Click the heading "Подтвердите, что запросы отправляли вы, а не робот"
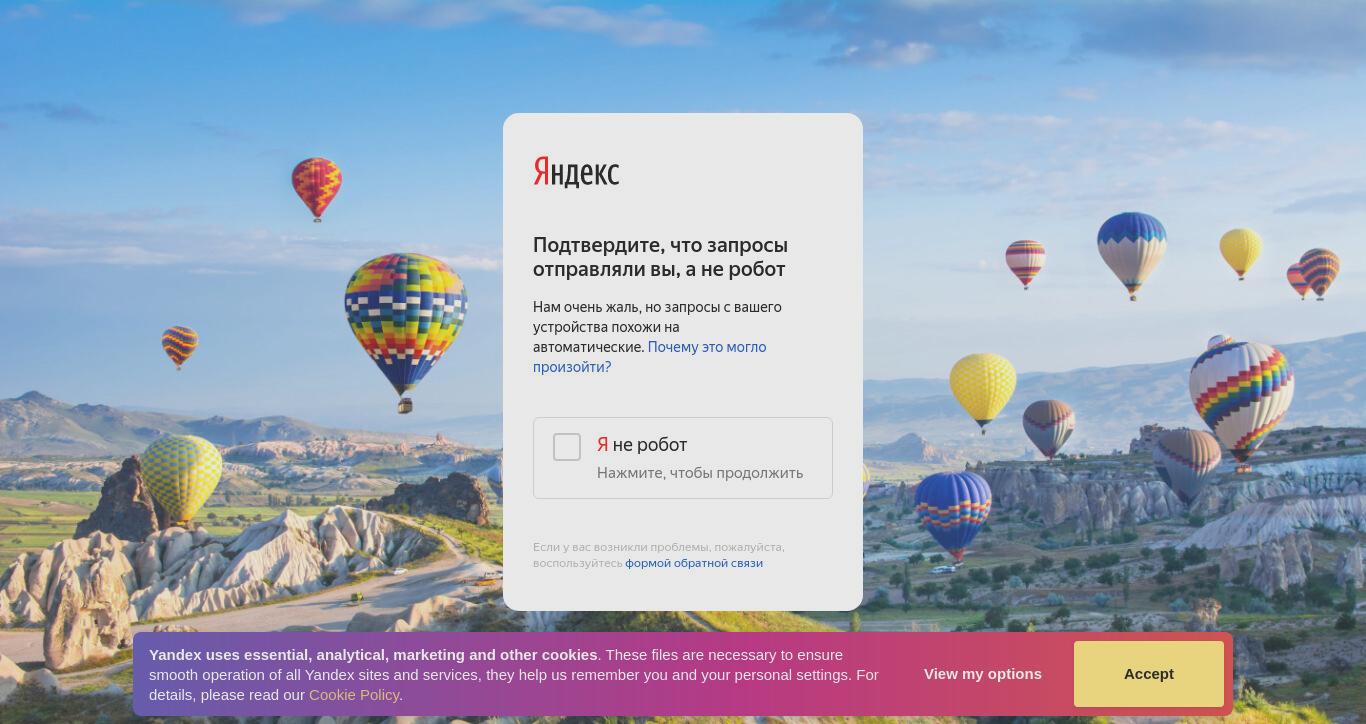This screenshot has height=724, width=1366. 660,257
